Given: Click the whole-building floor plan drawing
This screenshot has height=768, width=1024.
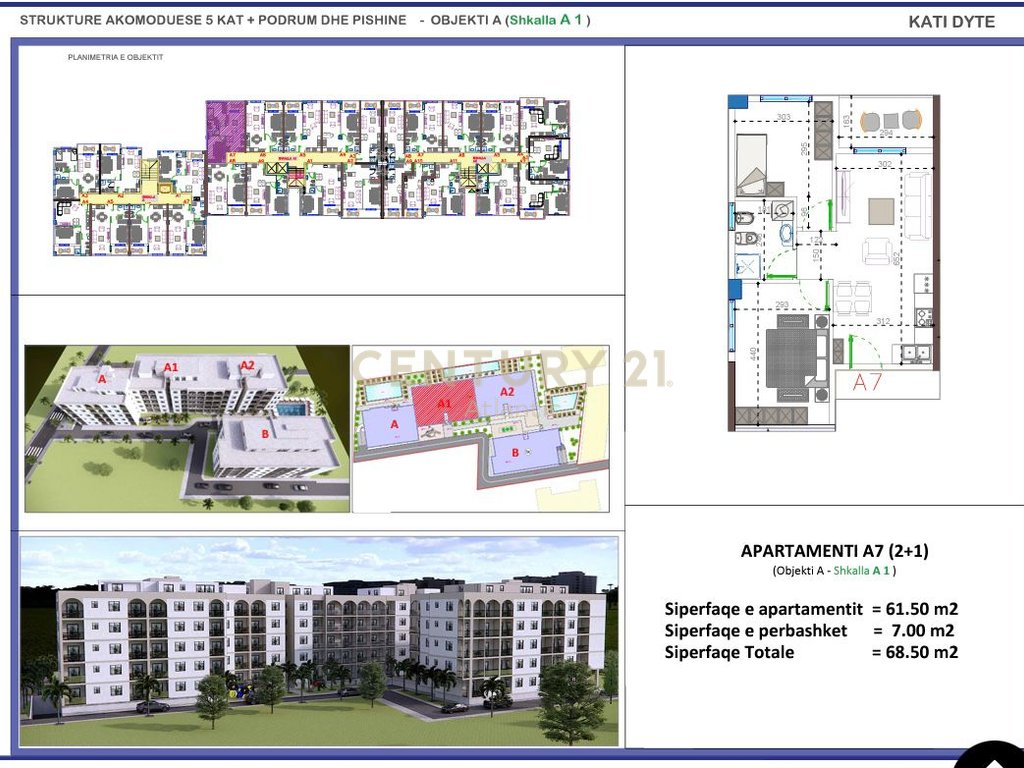Looking at the screenshot, I should click(x=311, y=176).
